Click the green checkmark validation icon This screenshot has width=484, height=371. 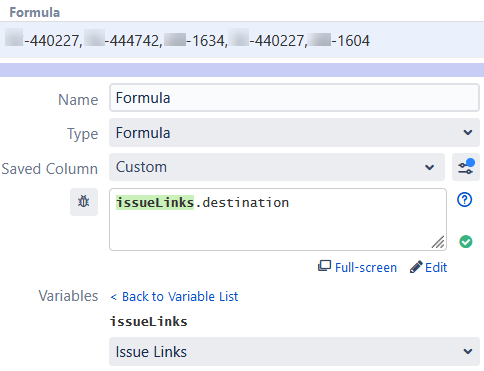(x=466, y=242)
